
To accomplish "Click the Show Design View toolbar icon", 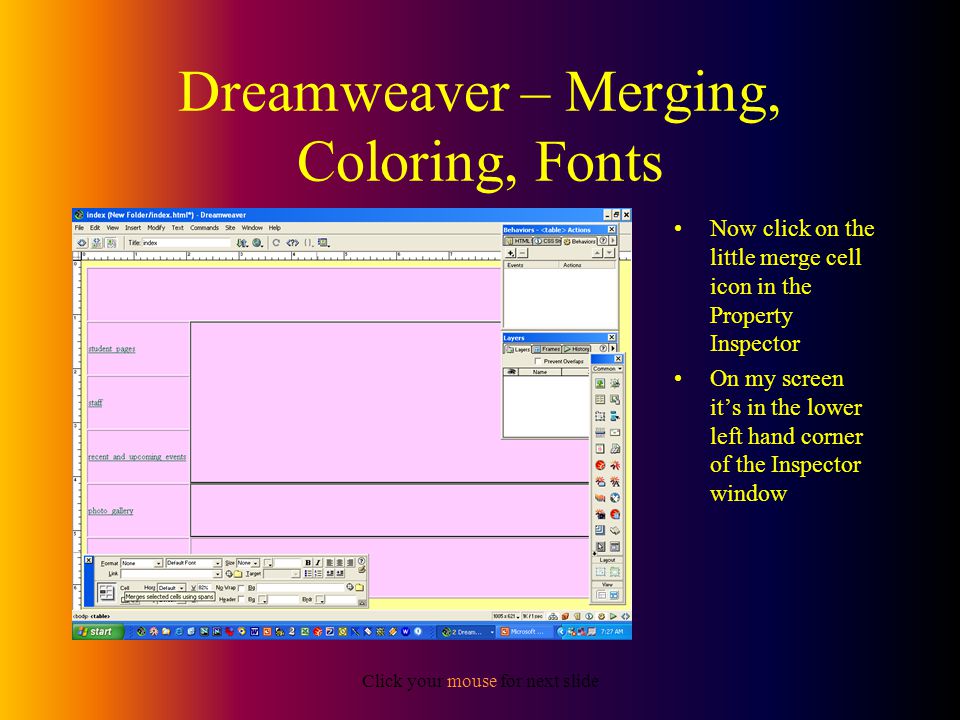I will 111,243.
